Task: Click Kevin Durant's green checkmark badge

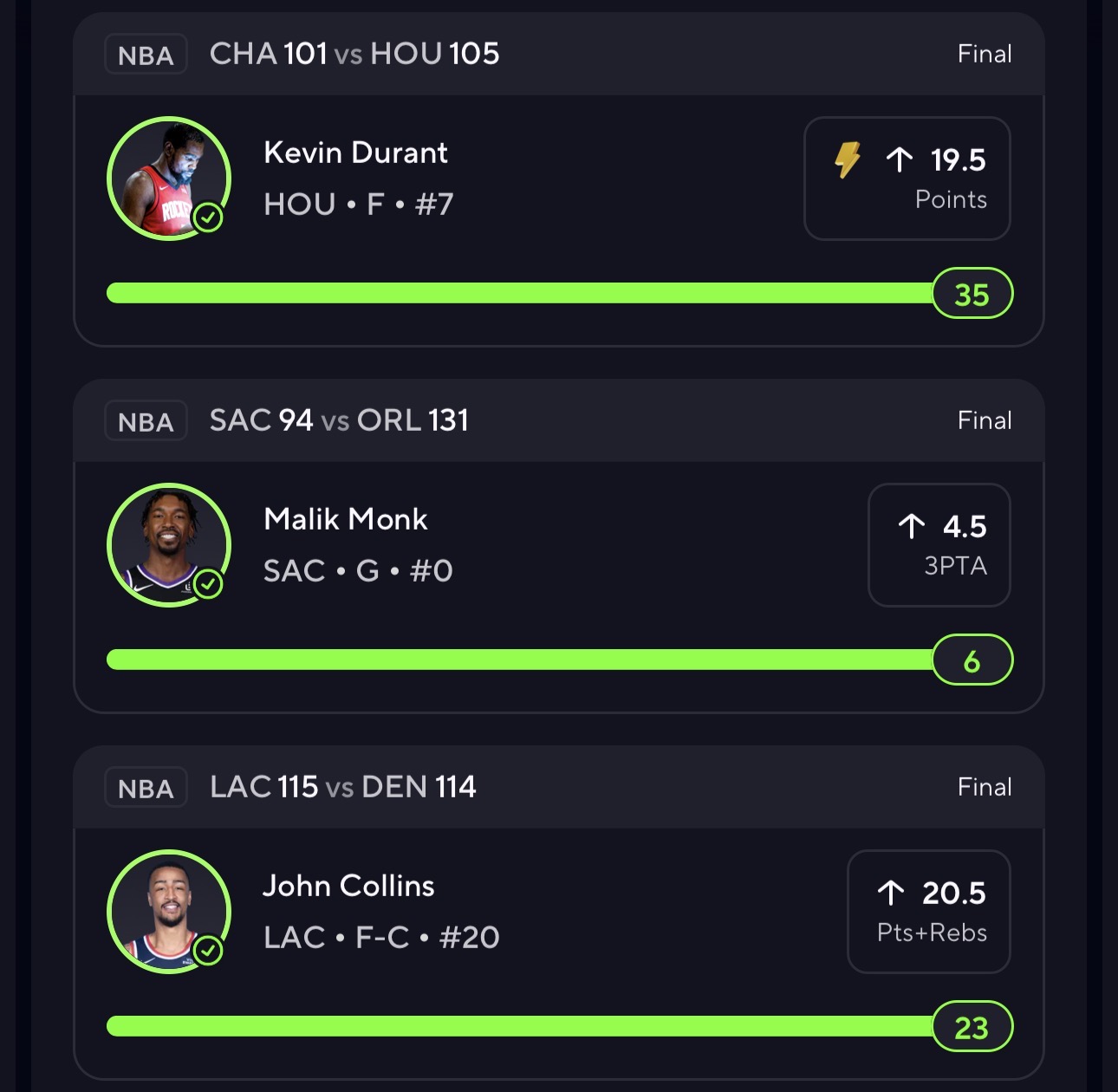Action: [x=208, y=217]
